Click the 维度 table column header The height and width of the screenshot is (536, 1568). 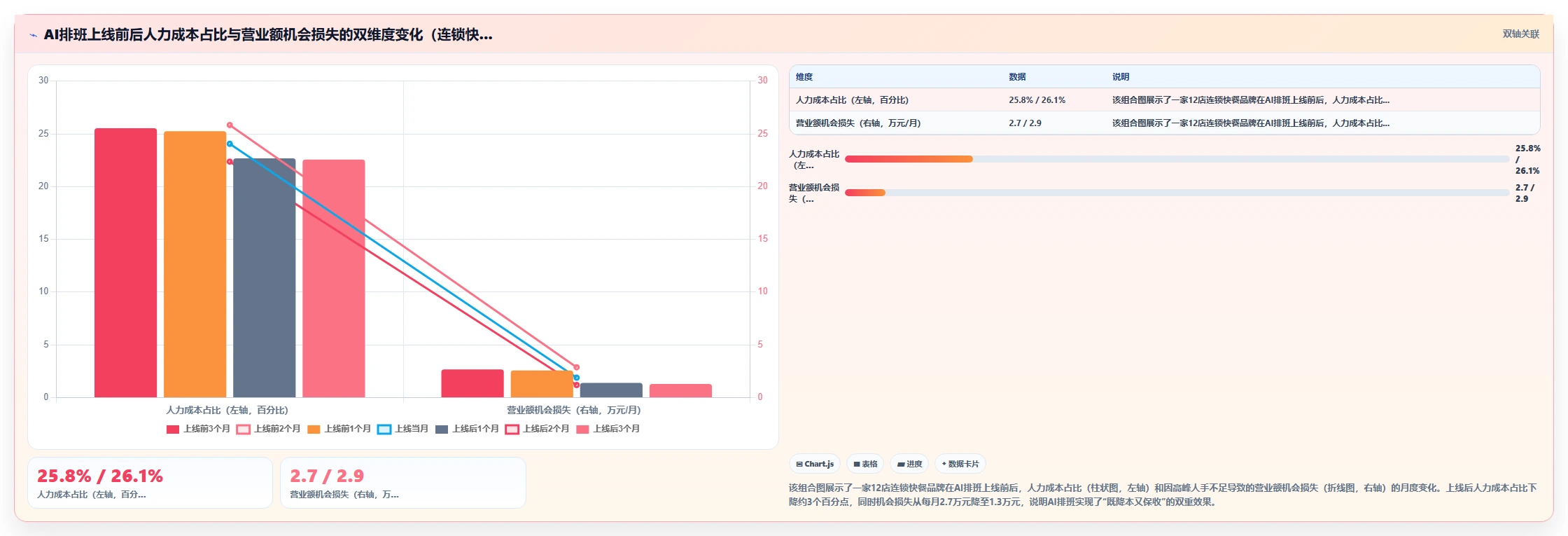point(804,77)
